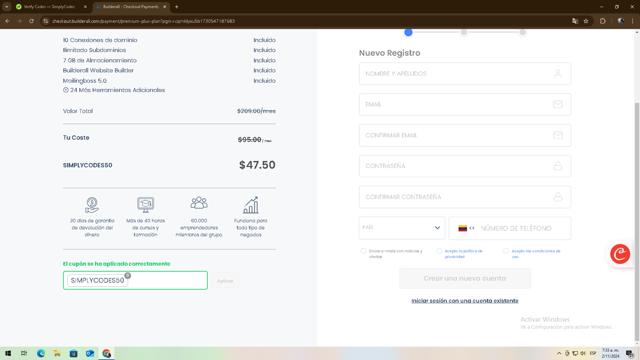Click the third gray progress step

pyautogui.click(x=522, y=32)
